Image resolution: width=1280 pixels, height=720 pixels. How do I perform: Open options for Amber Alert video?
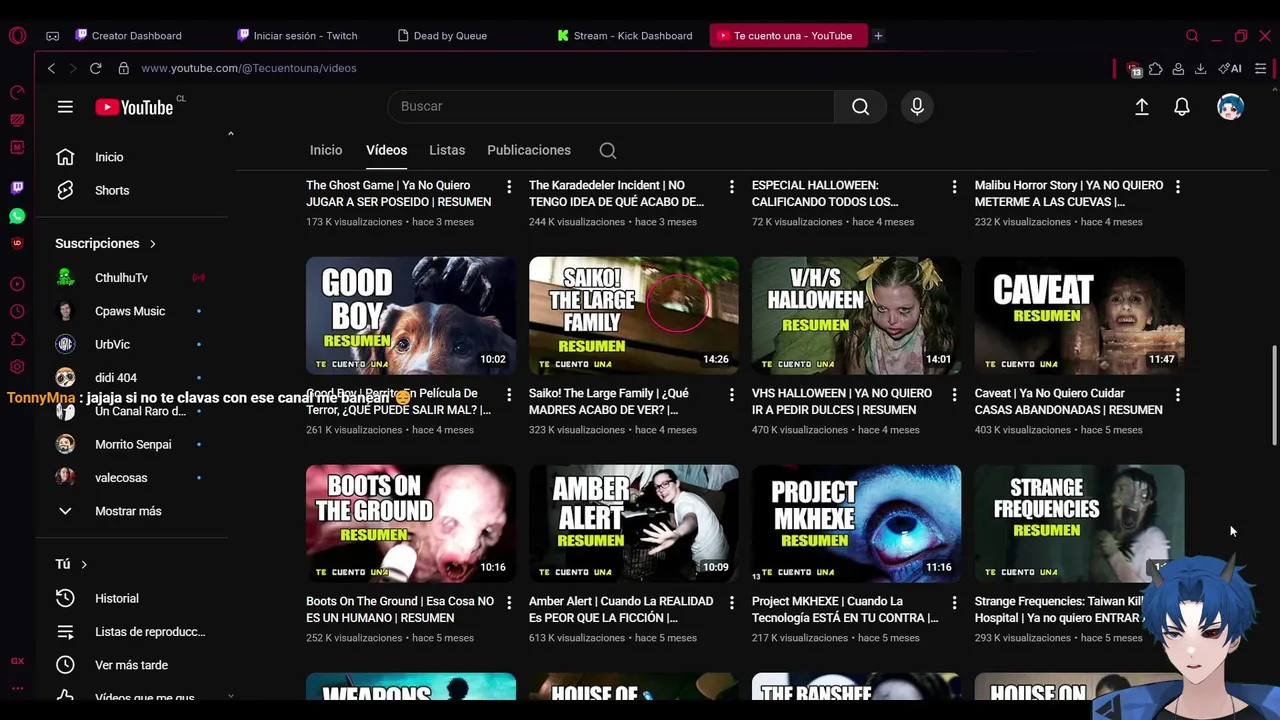[x=732, y=603]
